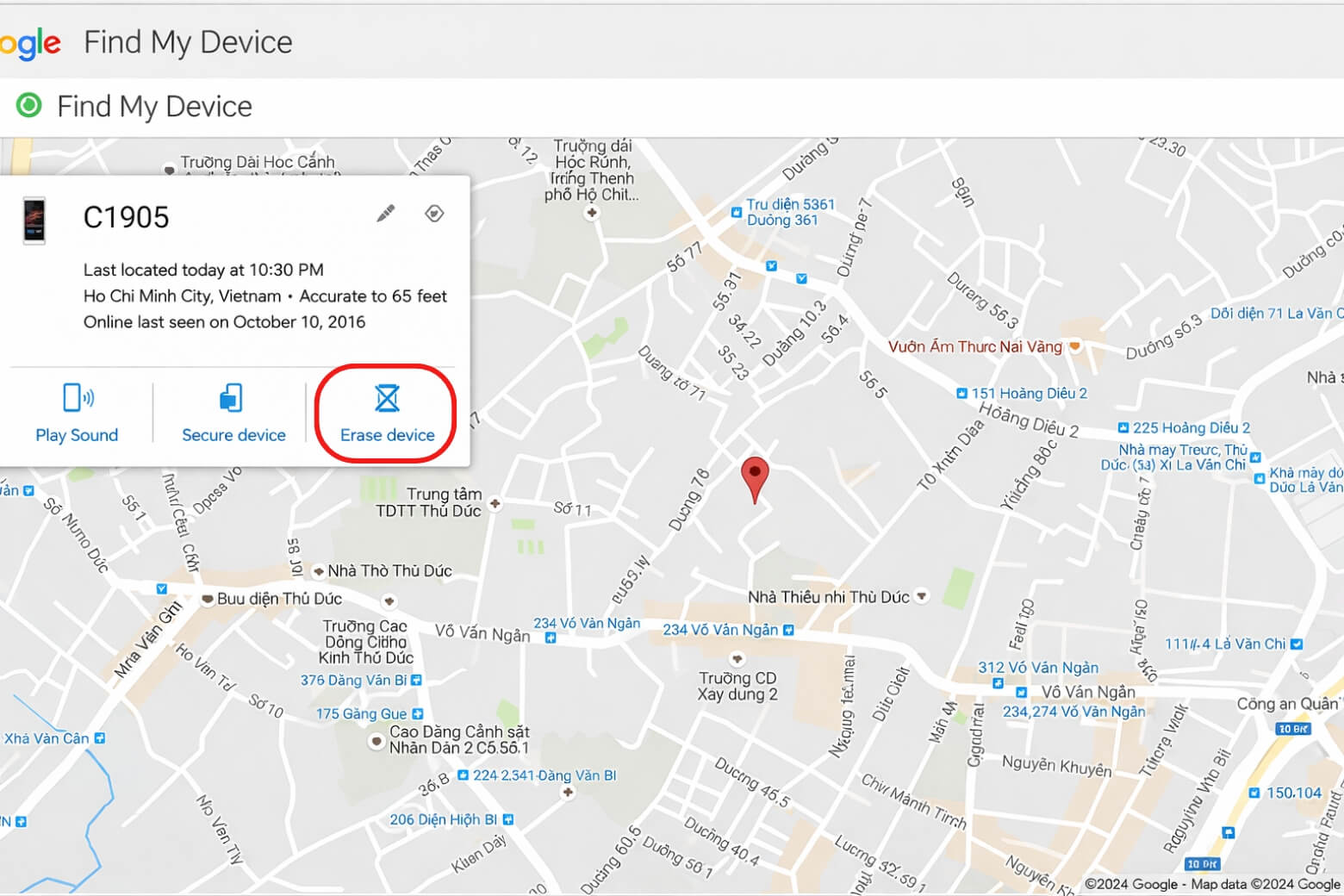1344x896 pixels.
Task: Click the blue marker for Tru dien 5361
Action: click(x=736, y=211)
